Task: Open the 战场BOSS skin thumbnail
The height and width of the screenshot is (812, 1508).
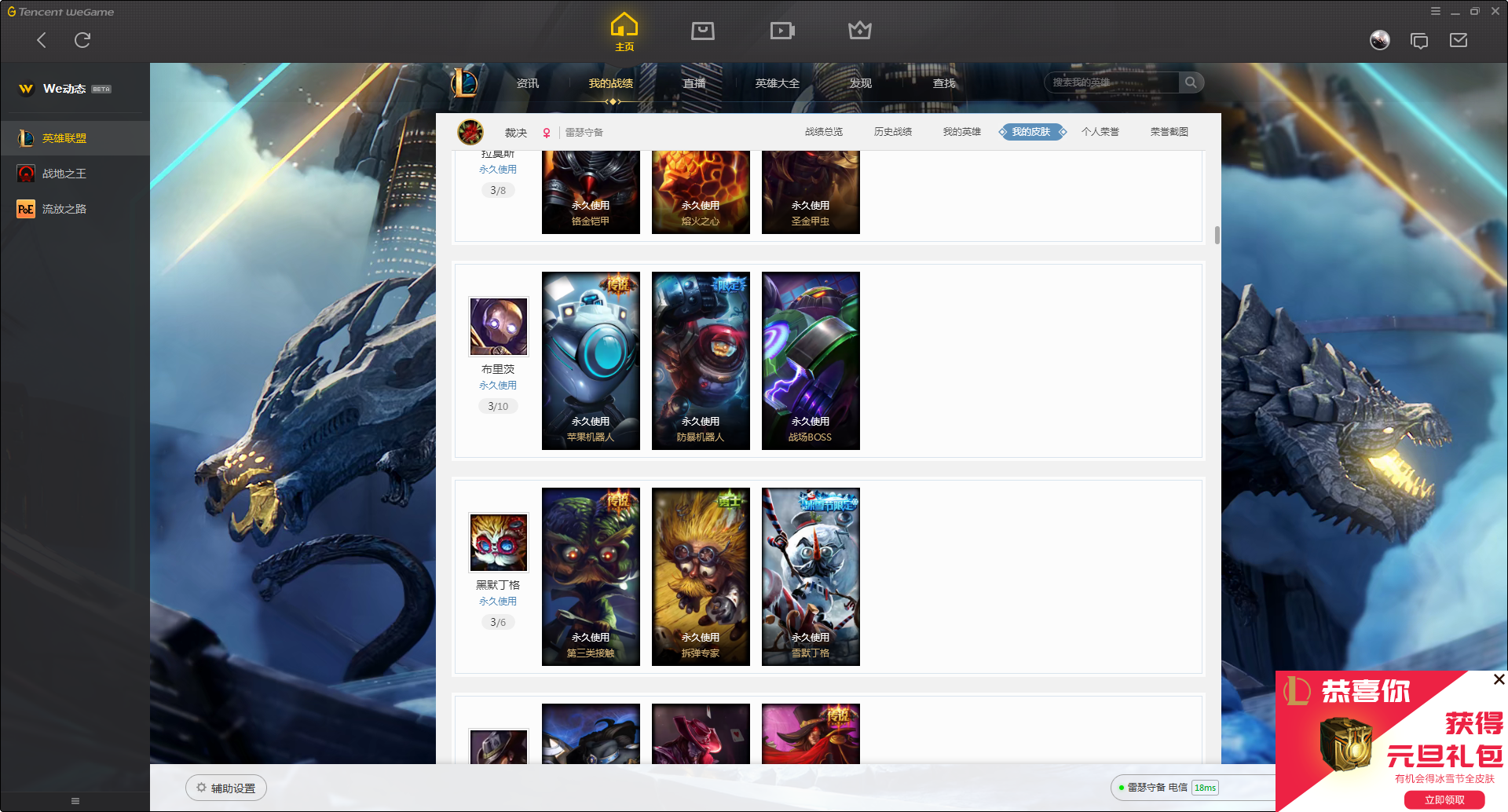Action: click(811, 361)
